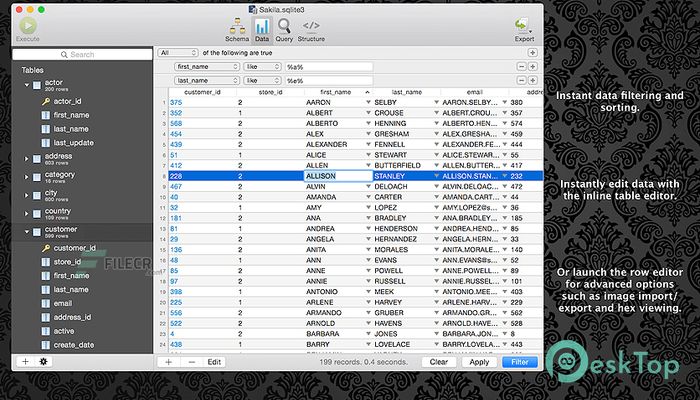
Task: Click the BARBARA first_name cell
Action: click(338, 333)
